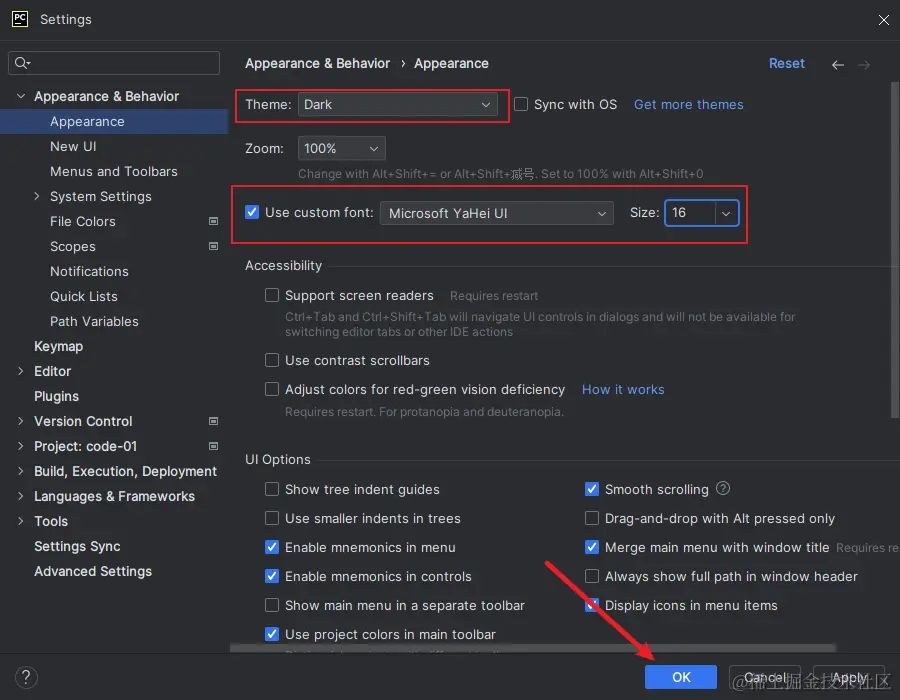Open the Settings Sync page
This screenshot has height=700, width=900.
point(77,546)
